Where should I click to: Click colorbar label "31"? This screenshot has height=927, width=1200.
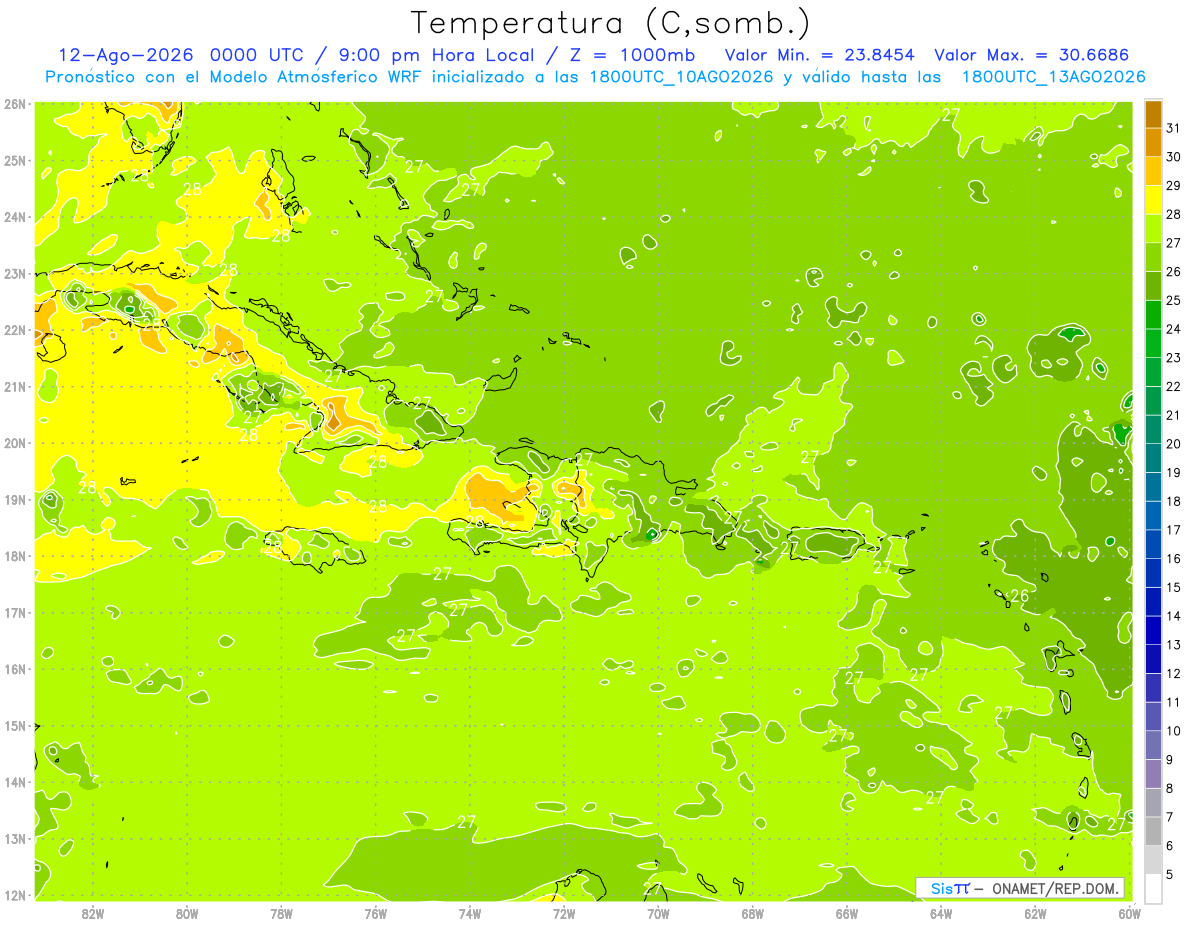[x=1174, y=127]
